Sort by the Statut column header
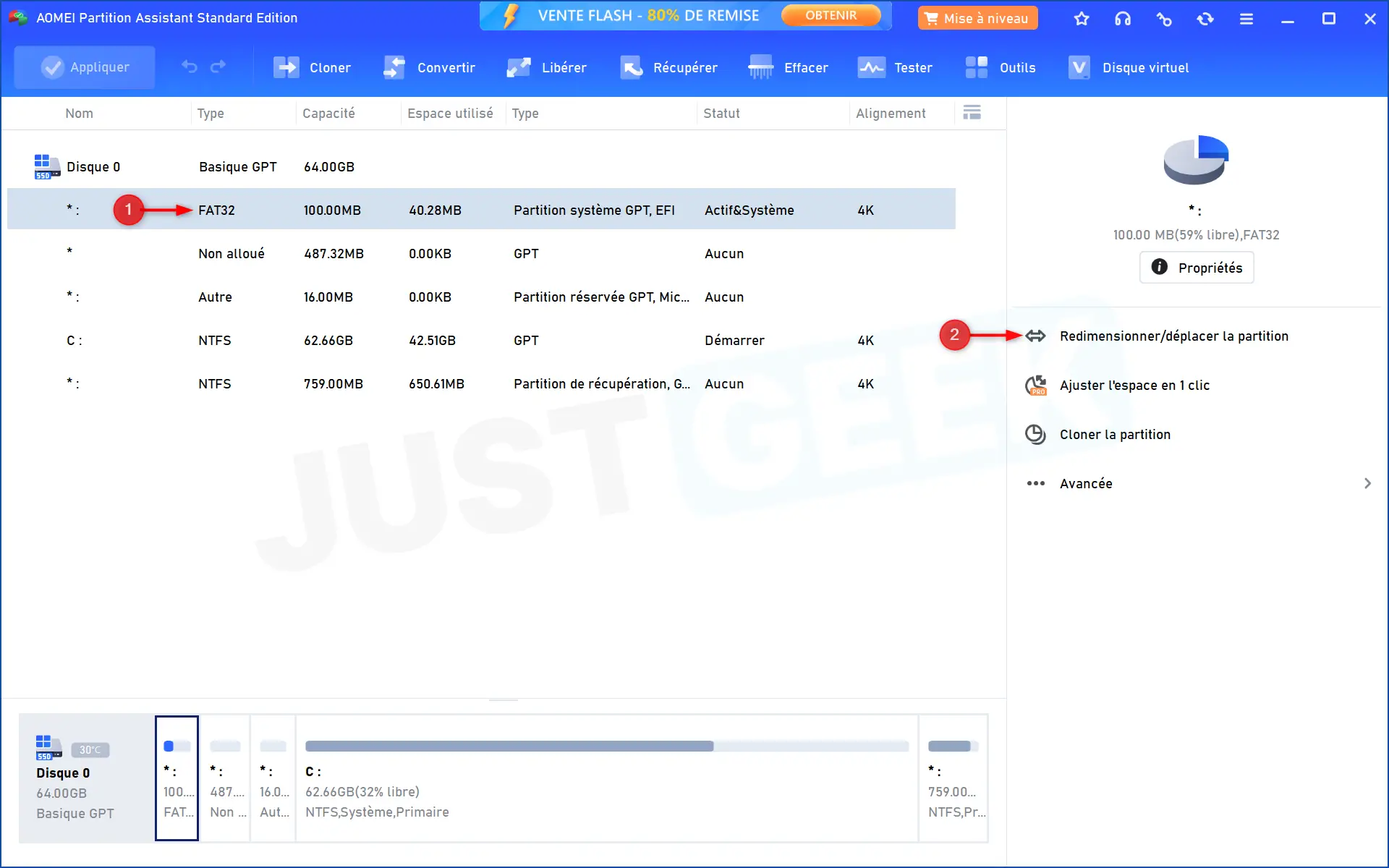The width and height of the screenshot is (1389, 868). coord(721,113)
